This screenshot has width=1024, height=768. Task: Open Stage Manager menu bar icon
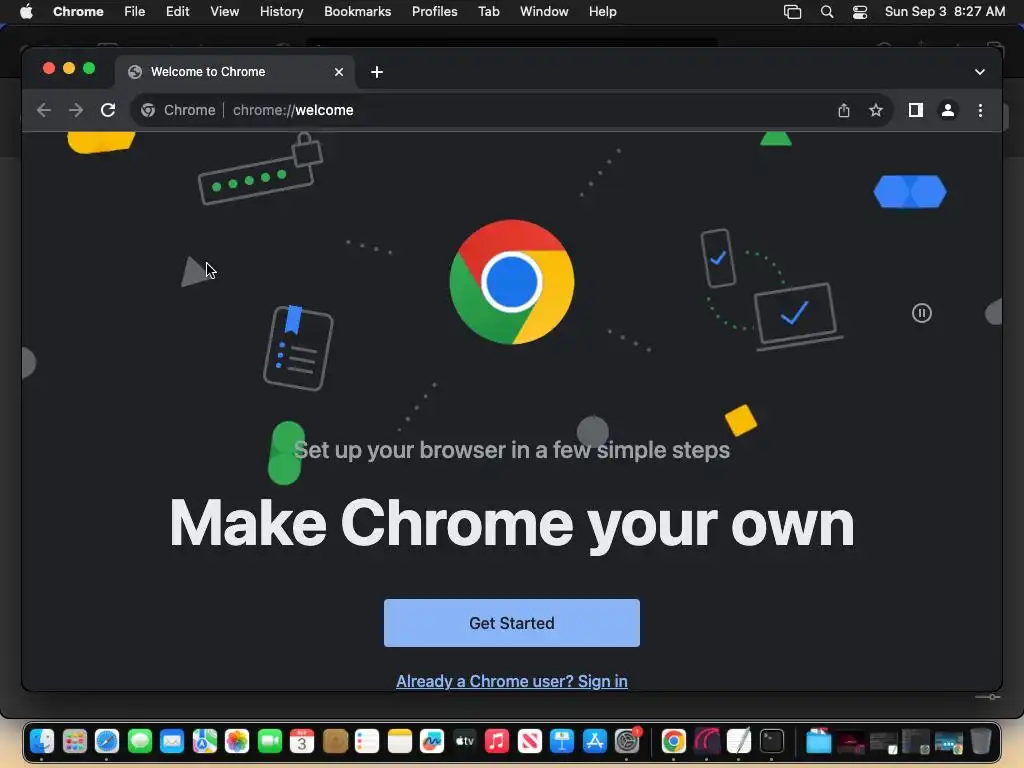(x=792, y=12)
